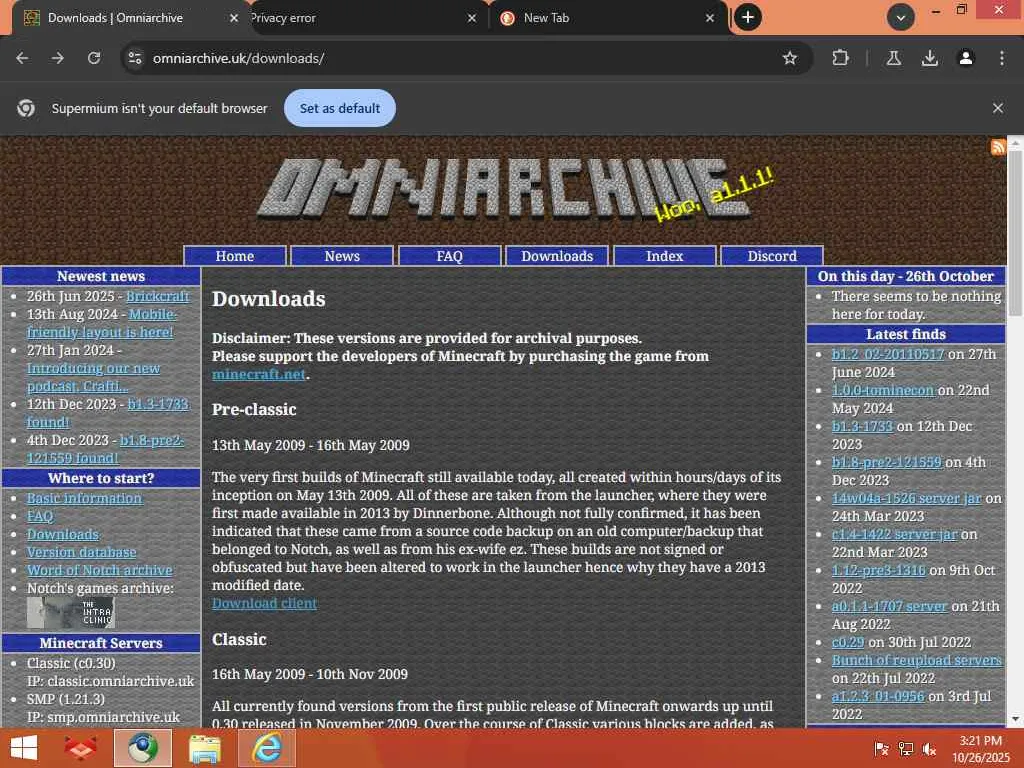Open the c0.29 link
The width and height of the screenshot is (1024, 768).
[848, 642]
